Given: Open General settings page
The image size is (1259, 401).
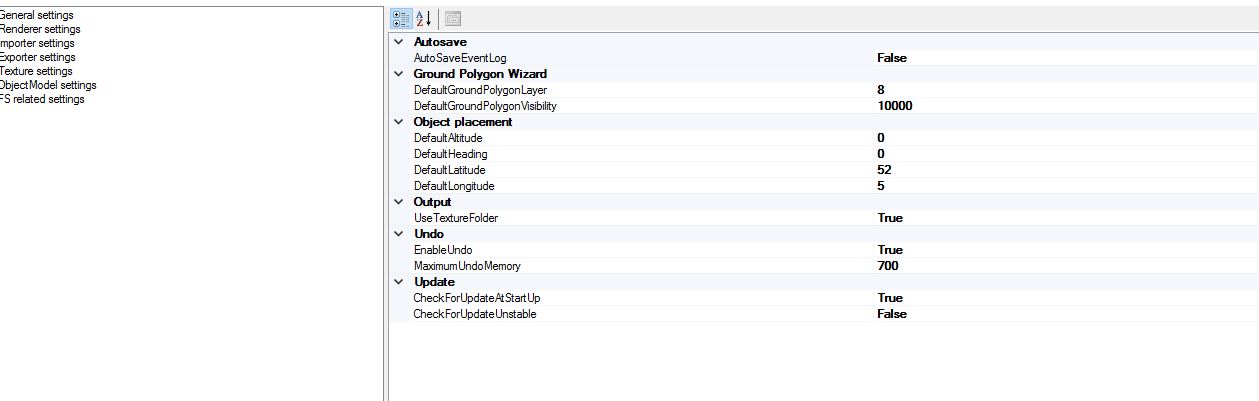Looking at the screenshot, I should 36,15.
